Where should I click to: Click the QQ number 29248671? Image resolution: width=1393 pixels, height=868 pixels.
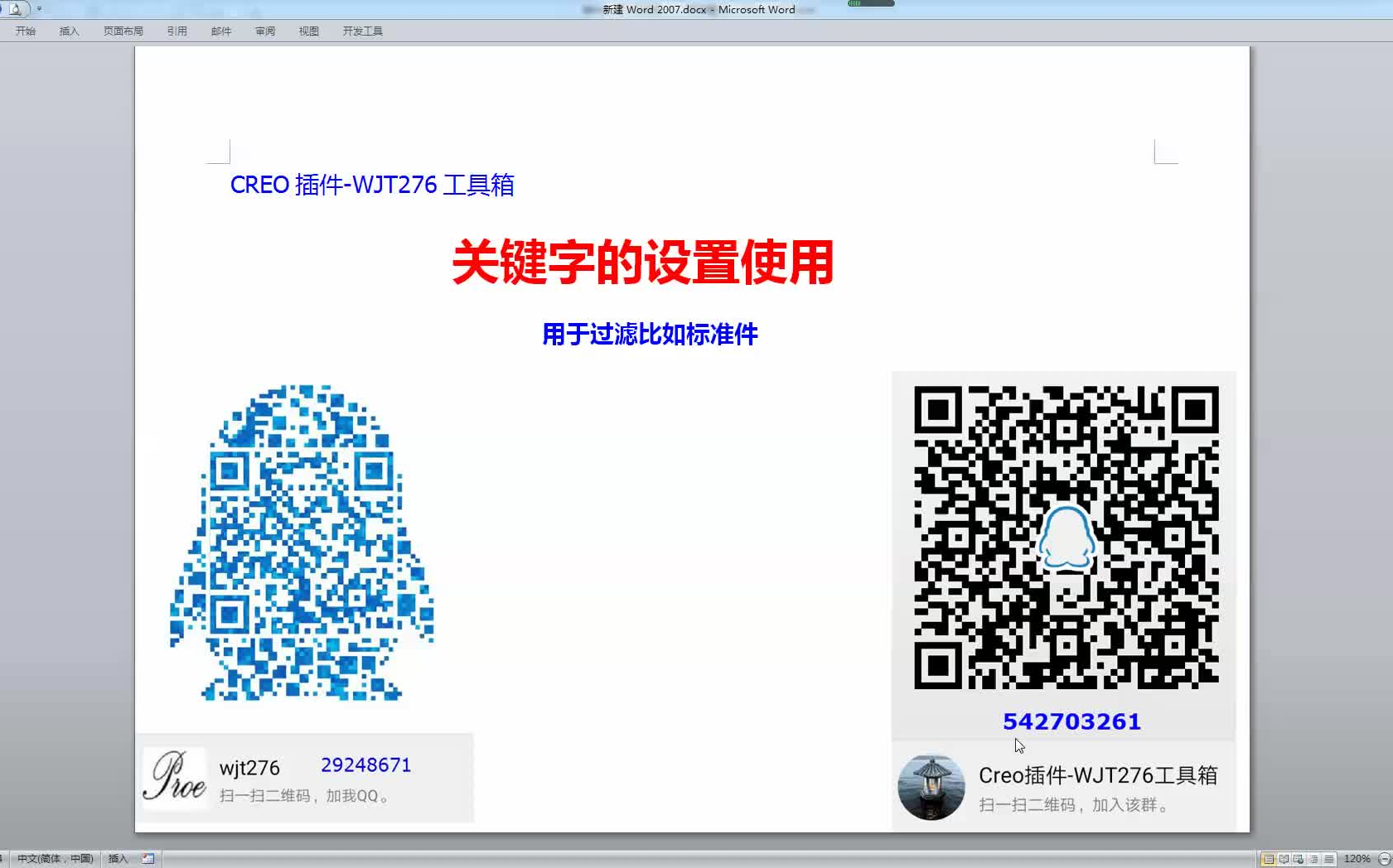(x=365, y=764)
